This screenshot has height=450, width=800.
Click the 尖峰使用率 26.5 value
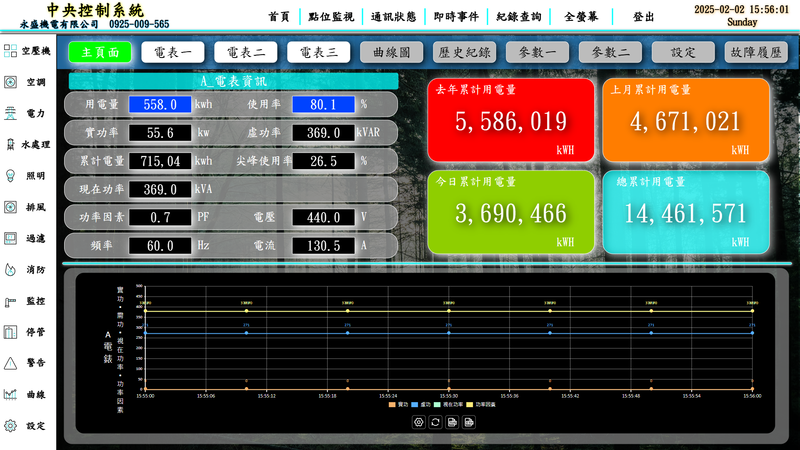(323, 161)
